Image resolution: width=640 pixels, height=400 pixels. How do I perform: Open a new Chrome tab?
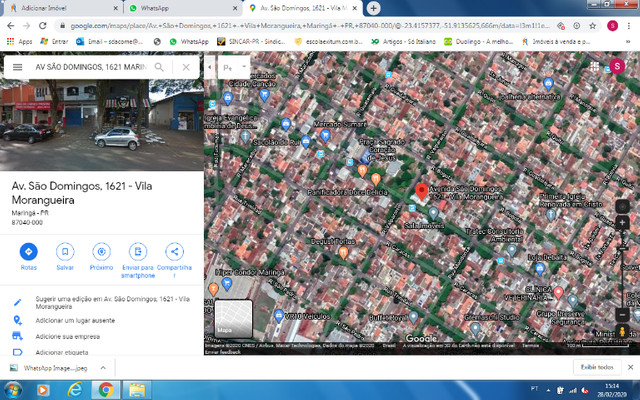[373, 8]
